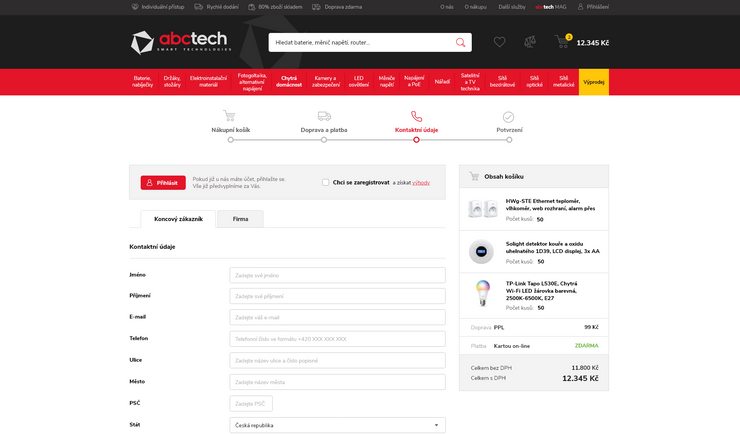Click the Kontaktní údaje phone icon
This screenshot has height=434, width=740.
coord(416,116)
